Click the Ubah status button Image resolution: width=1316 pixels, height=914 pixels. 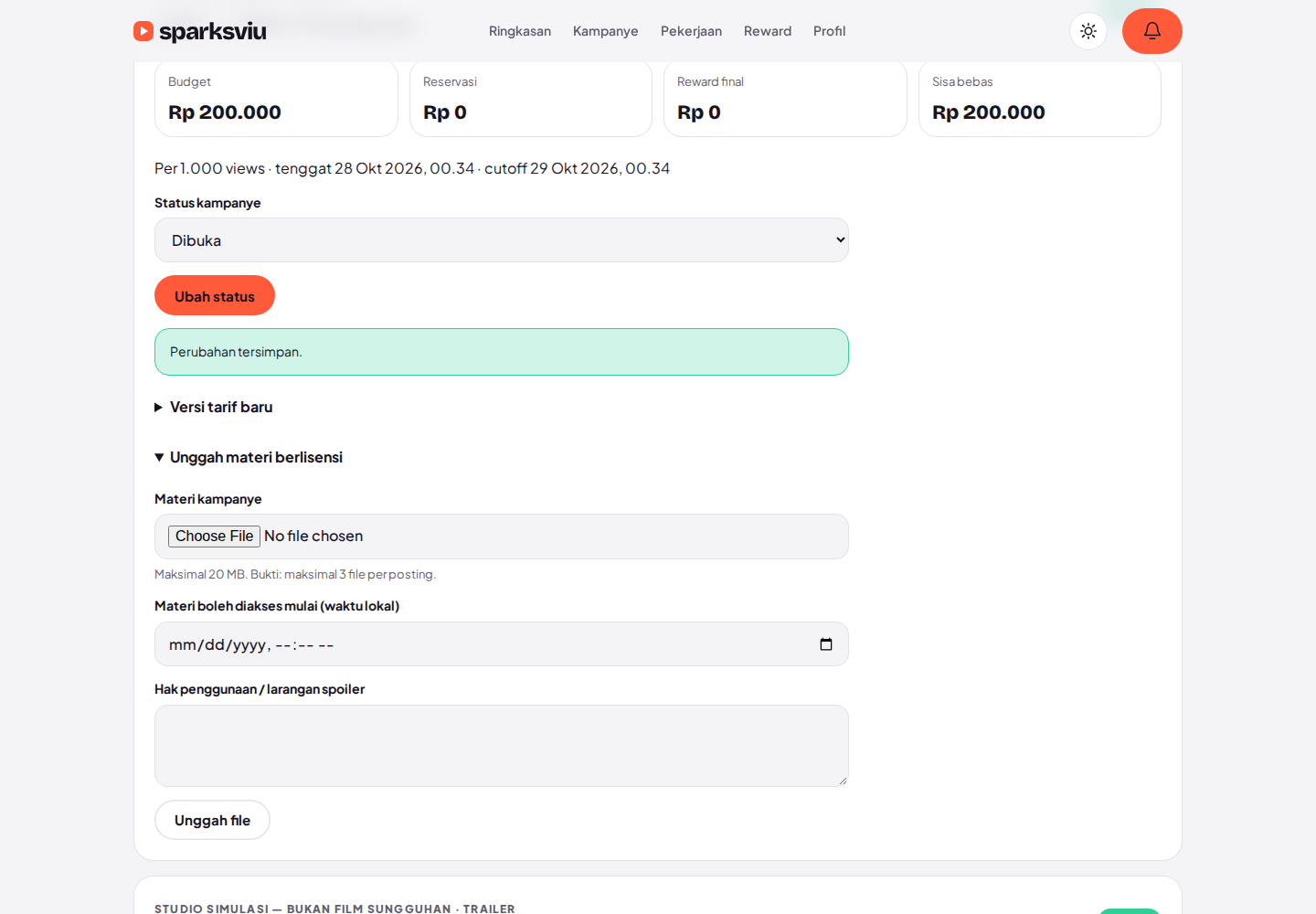(215, 295)
